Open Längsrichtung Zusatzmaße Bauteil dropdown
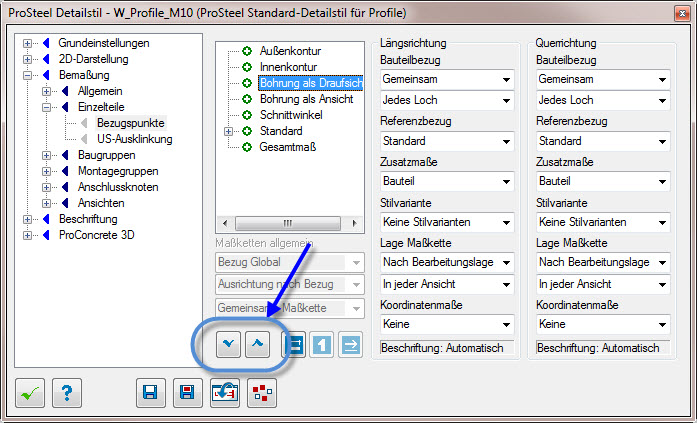Viewport: 697px width, 423px height. [x=447, y=181]
